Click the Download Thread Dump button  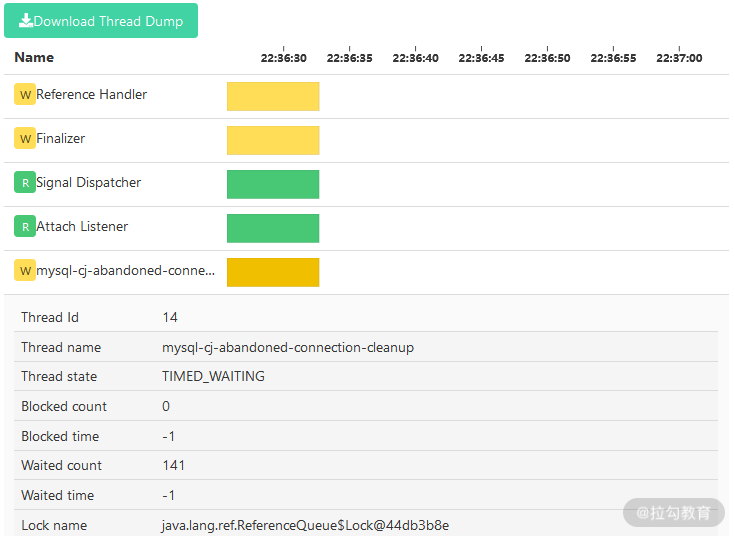coord(101,21)
